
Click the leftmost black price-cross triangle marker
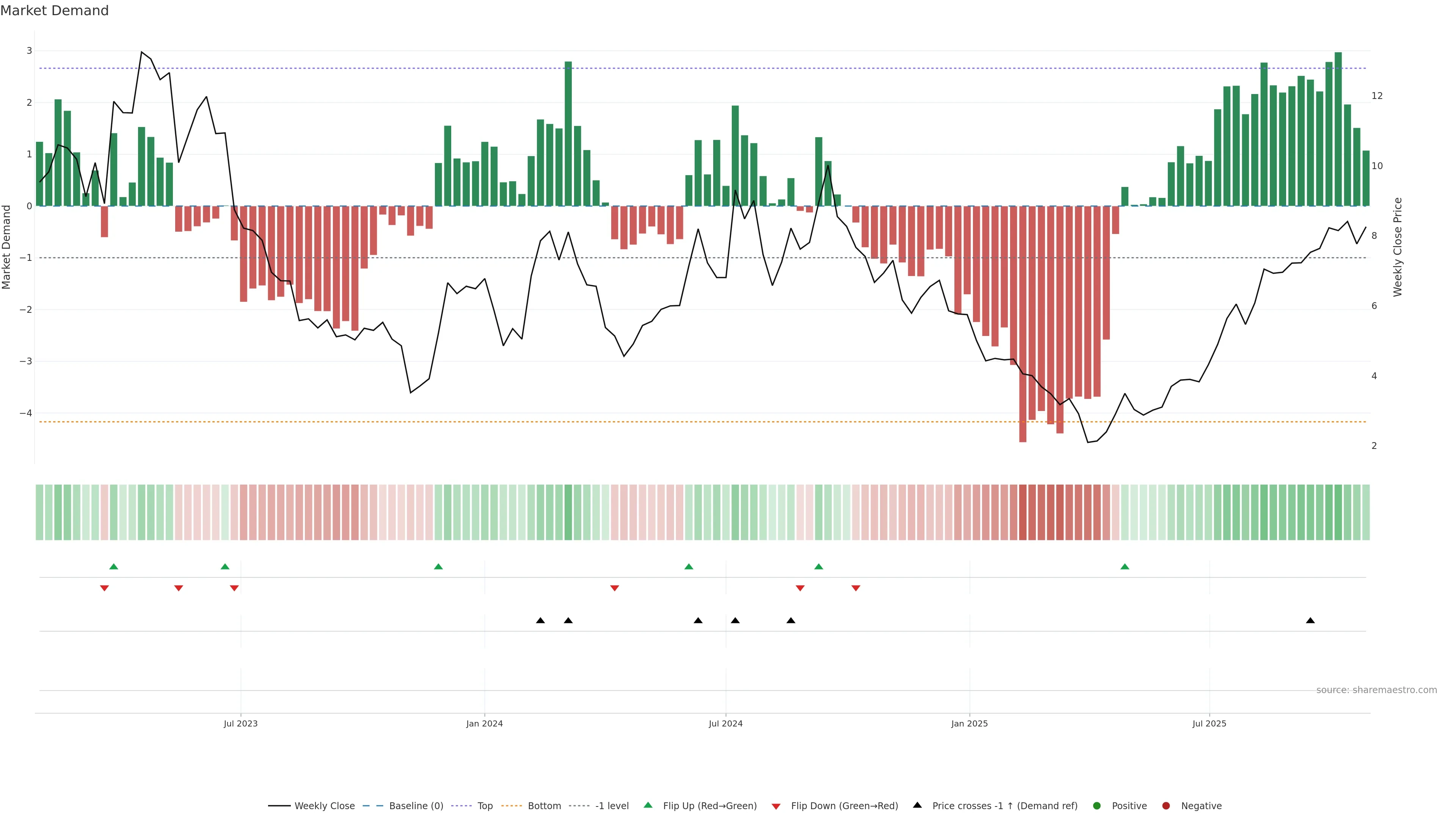540,621
